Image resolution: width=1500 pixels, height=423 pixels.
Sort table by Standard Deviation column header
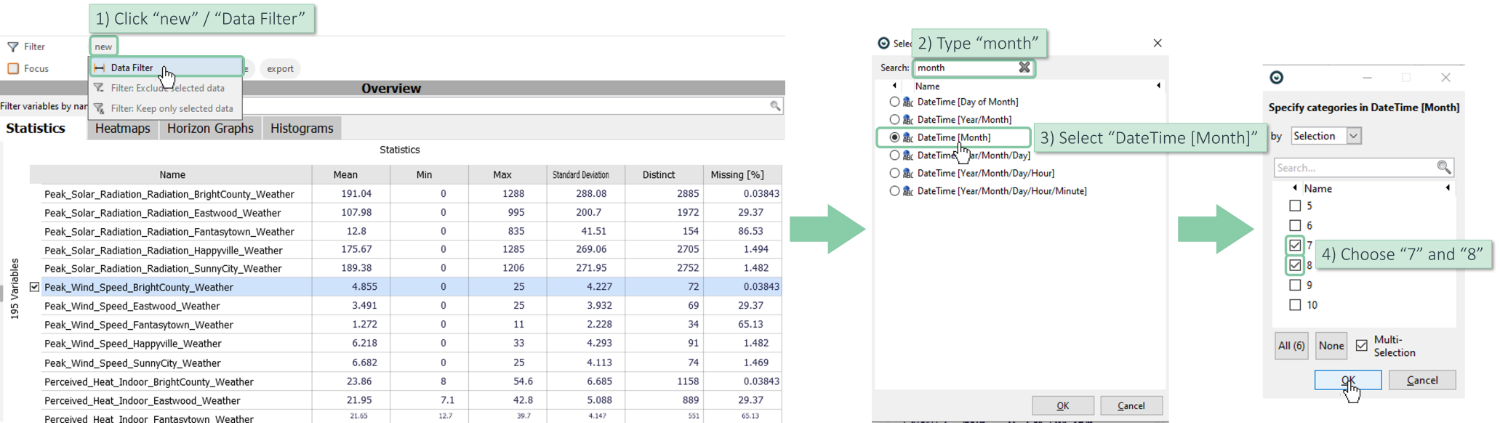[581, 175]
